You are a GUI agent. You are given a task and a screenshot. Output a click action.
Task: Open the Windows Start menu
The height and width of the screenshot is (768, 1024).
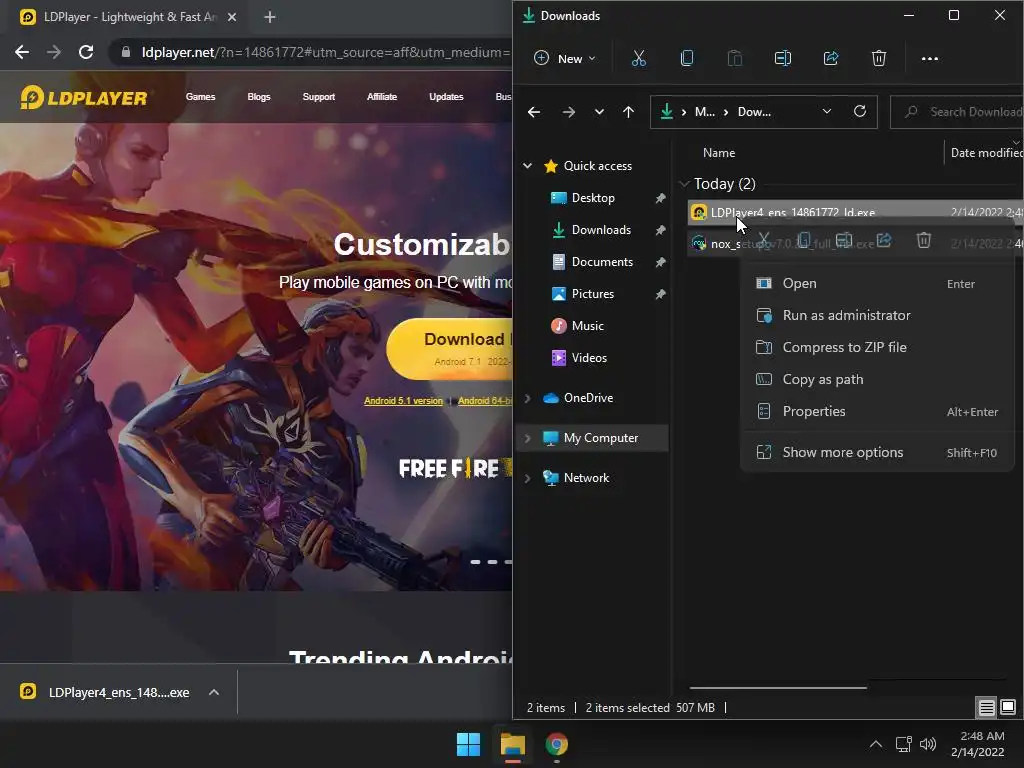click(x=468, y=744)
